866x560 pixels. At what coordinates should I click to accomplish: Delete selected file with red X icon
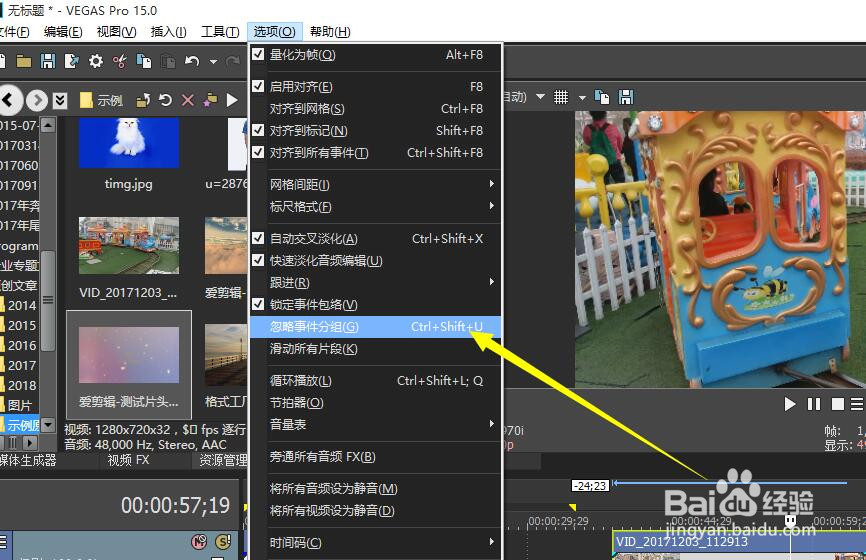pyautogui.click(x=188, y=100)
